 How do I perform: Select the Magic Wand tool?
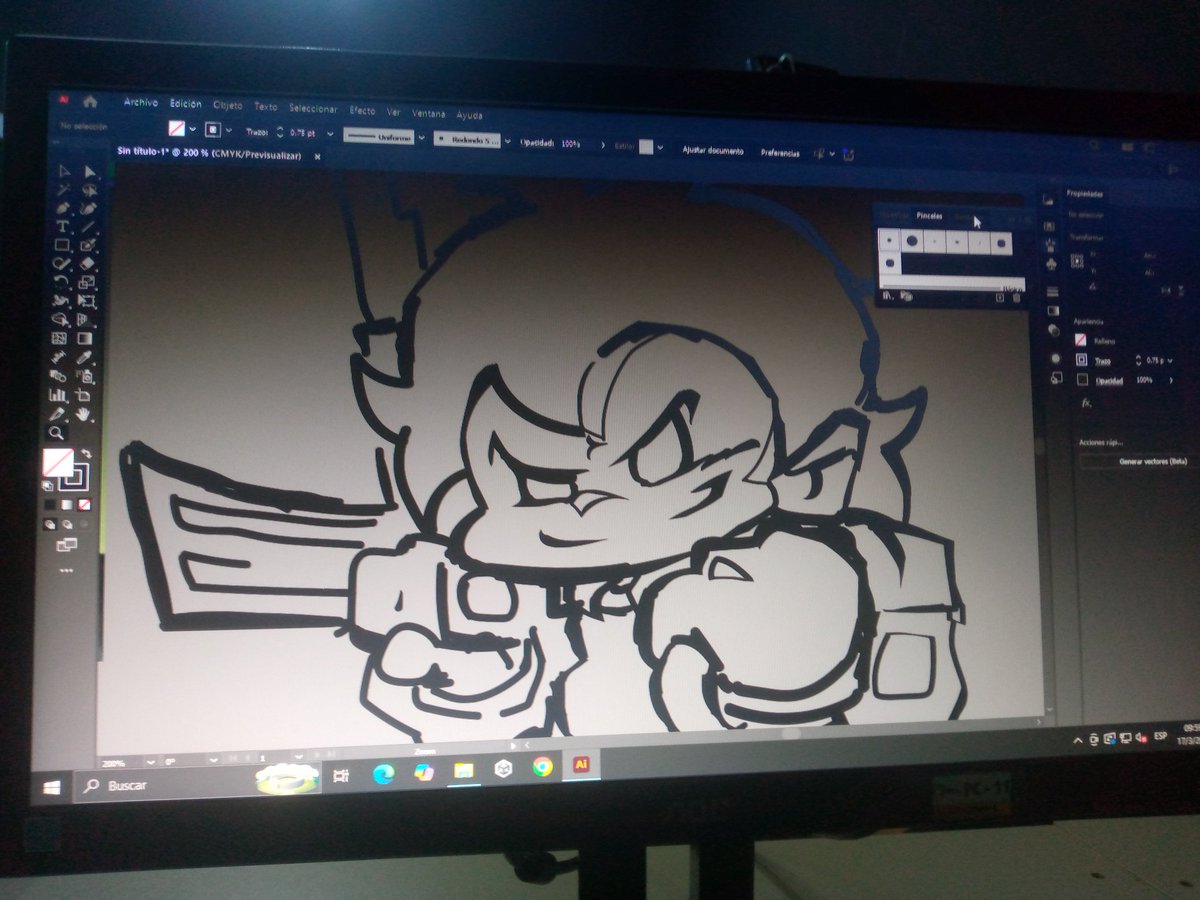[x=62, y=189]
